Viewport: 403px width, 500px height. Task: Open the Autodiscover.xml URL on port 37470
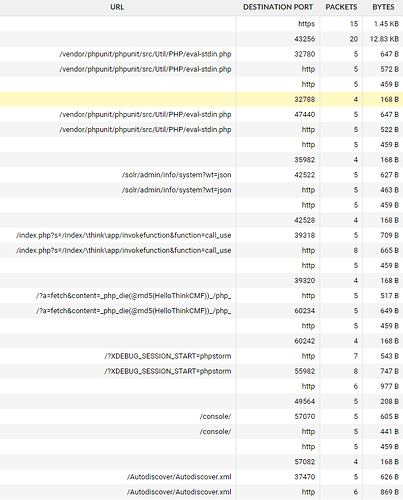pos(179,477)
